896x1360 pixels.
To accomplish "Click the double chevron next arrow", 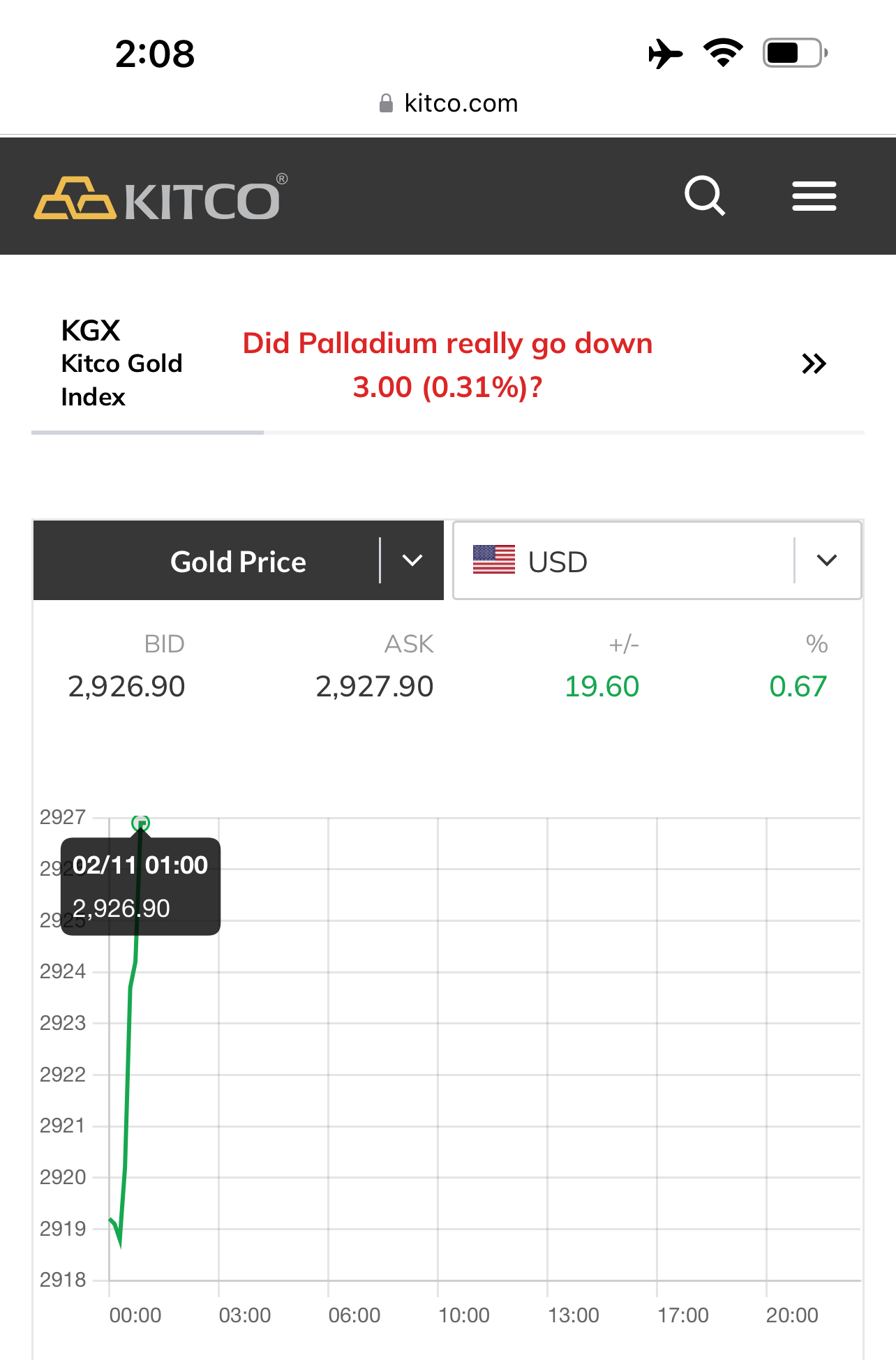I will point(814,364).
